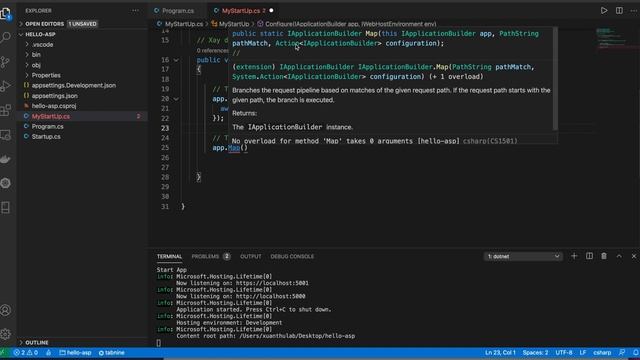Change language mode csharp
Image resolution: width=640 pixels, height=360 pixels.
[602, 353]
